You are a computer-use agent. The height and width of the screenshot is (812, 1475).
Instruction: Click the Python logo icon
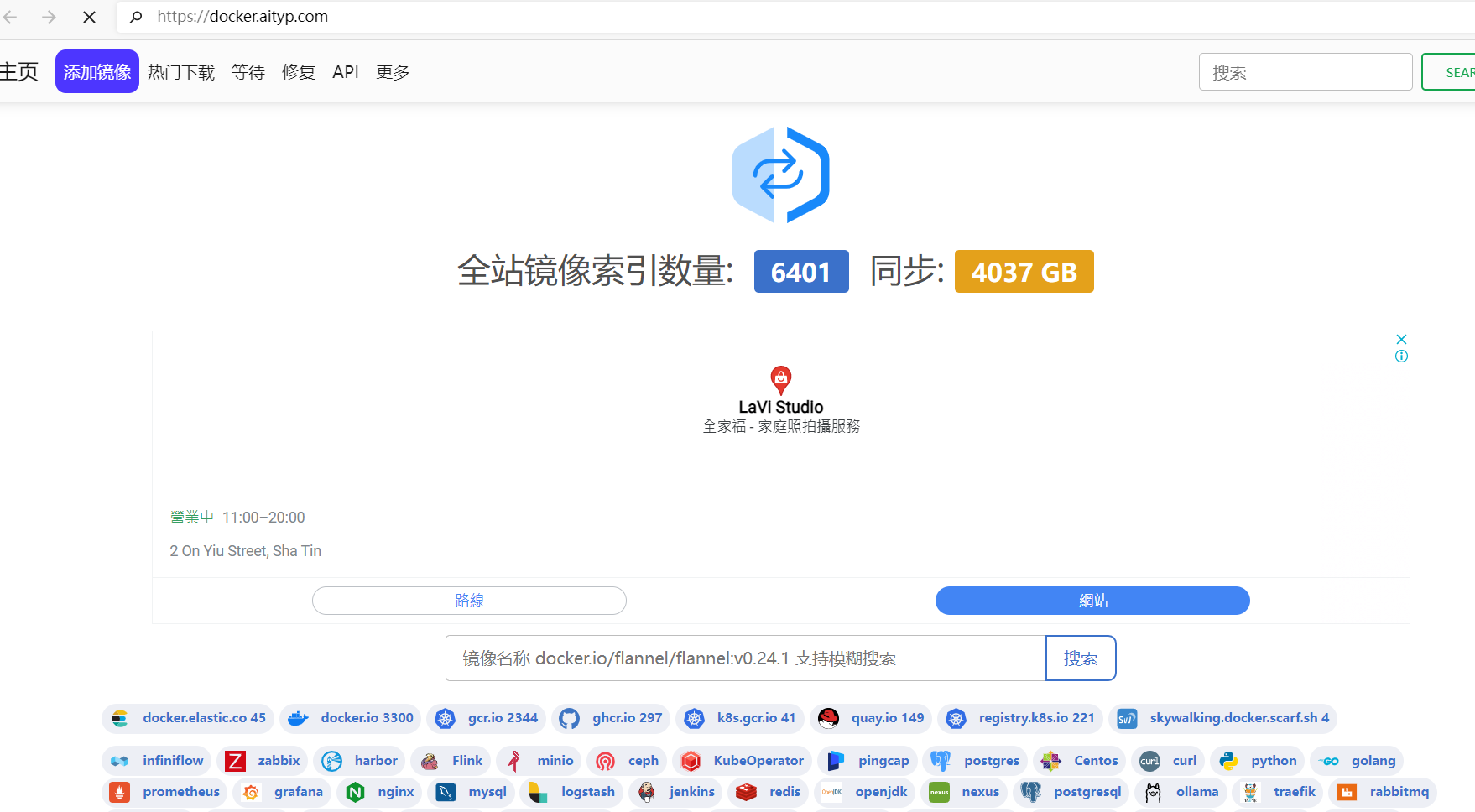pos(1228,761)
